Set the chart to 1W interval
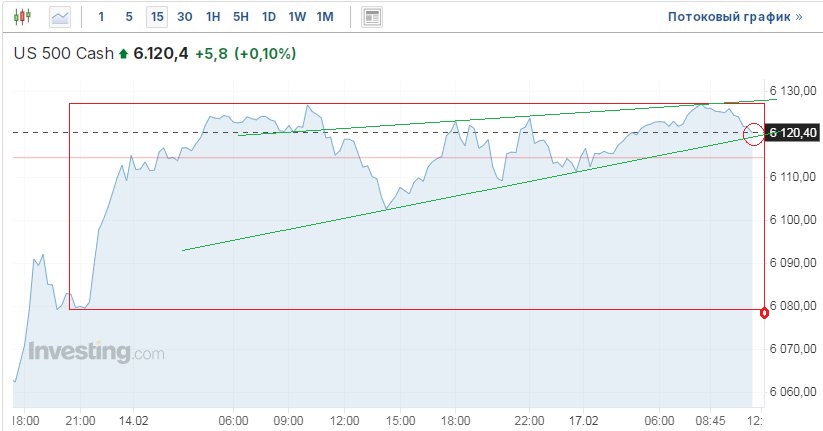 pyautogui.click(x=297, y=17)
